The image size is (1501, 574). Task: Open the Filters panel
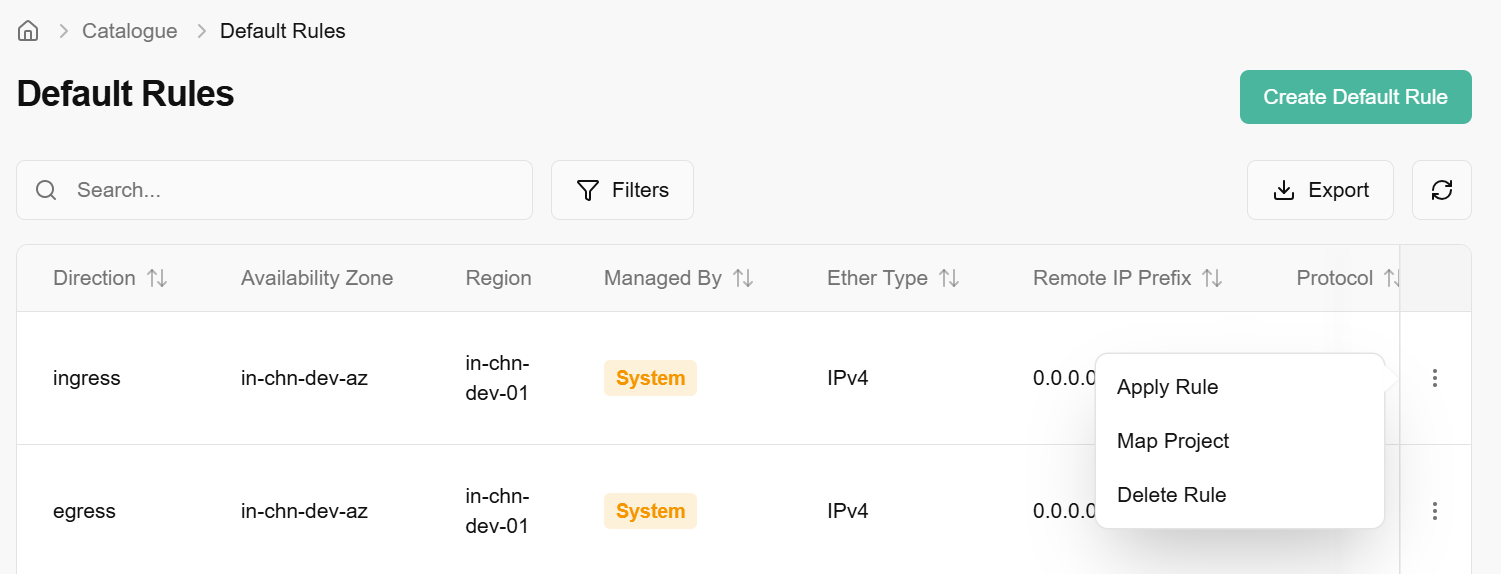point(622,190)
